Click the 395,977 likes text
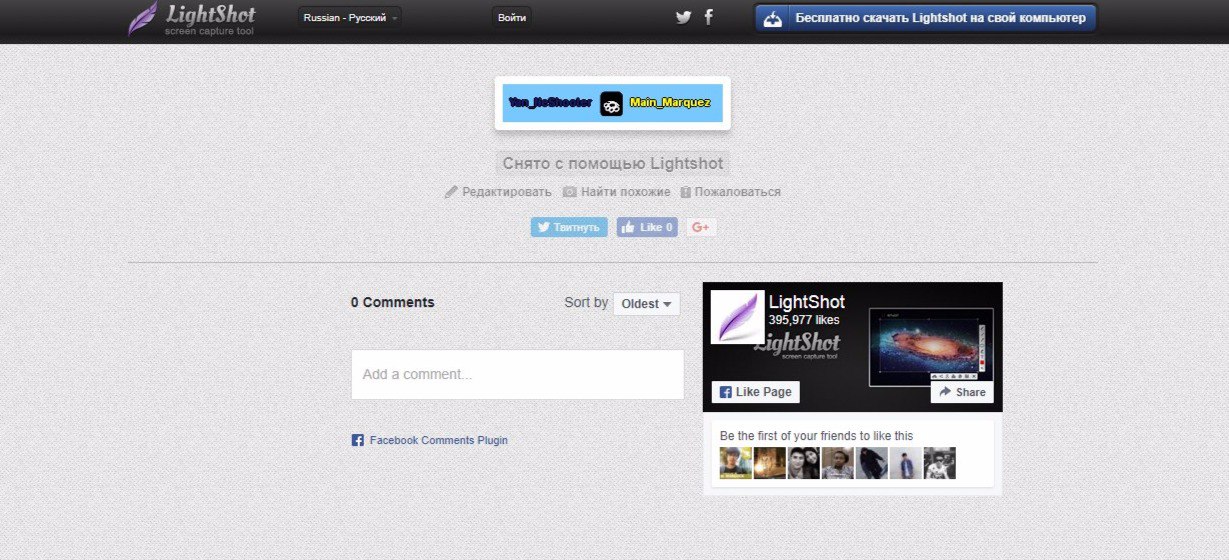 (x=804, y=320)
